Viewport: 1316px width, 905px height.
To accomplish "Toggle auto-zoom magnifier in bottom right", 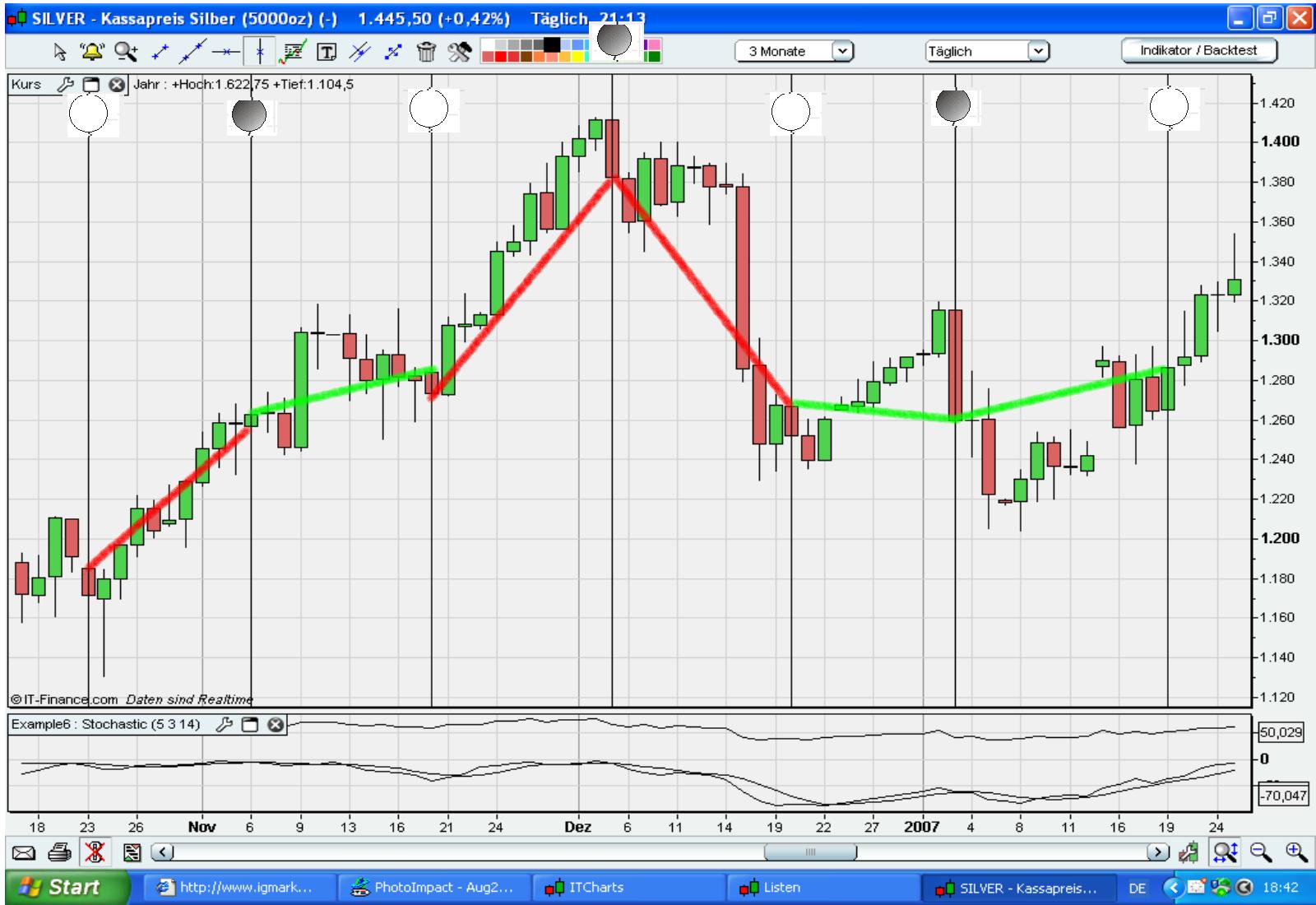I will (1225, 852).
